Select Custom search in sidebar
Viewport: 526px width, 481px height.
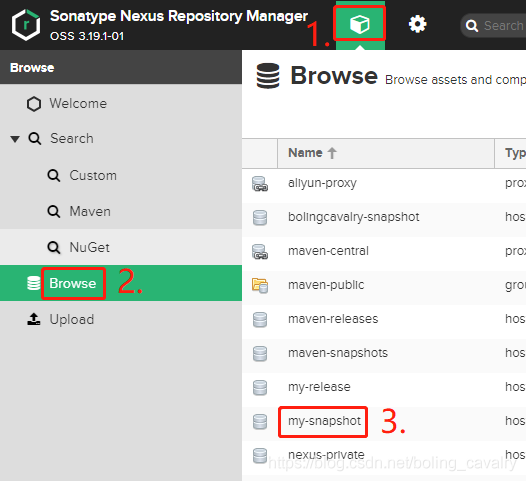(x=93, y=175)
